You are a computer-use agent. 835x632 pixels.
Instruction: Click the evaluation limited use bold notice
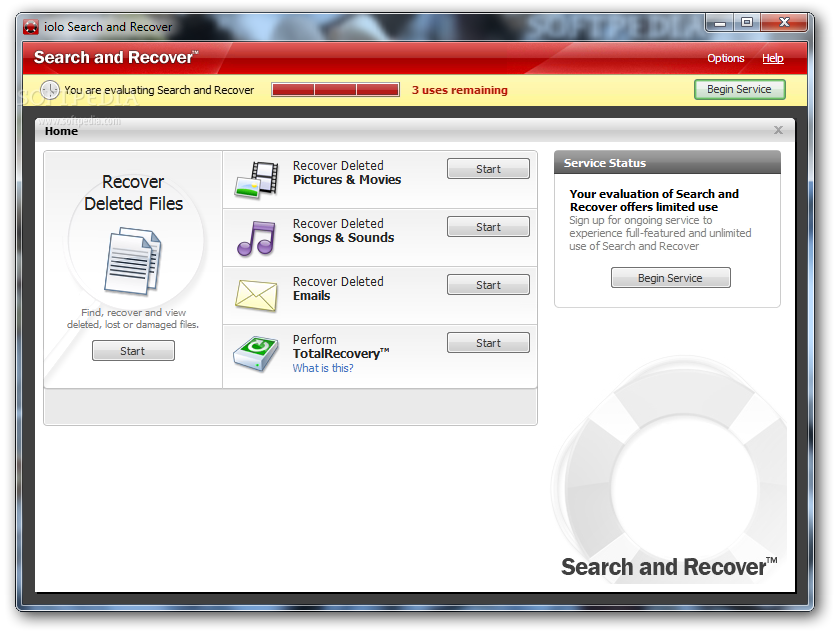pyautogui.click(x=654, y=200)
